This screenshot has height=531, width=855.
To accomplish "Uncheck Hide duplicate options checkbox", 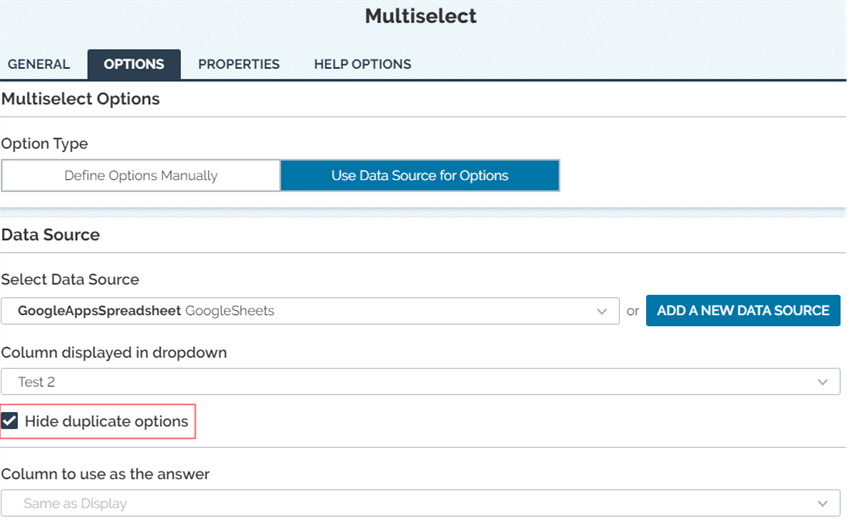I will coord(10,421).
